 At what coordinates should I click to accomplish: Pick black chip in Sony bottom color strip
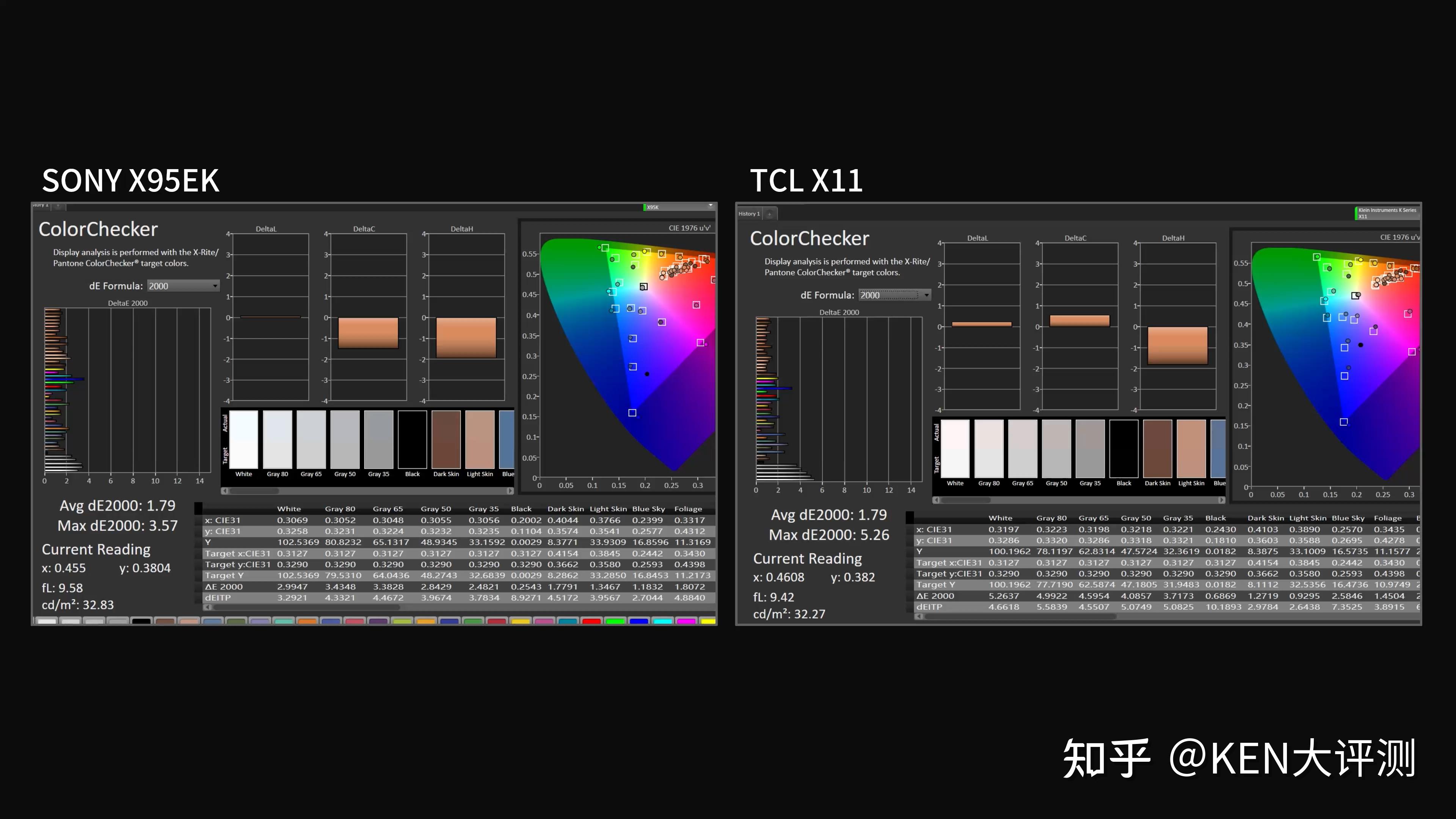(141, 621)
